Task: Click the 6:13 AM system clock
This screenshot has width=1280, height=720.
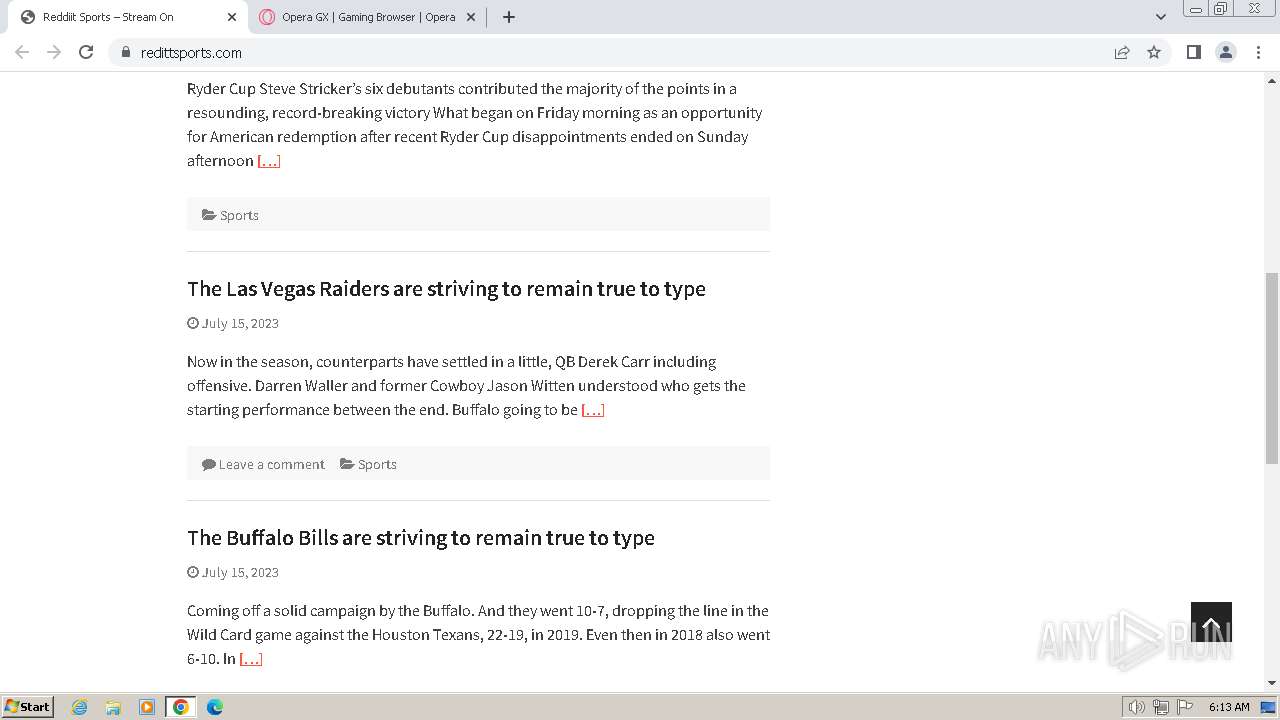Action: [x=1229, y=707]
